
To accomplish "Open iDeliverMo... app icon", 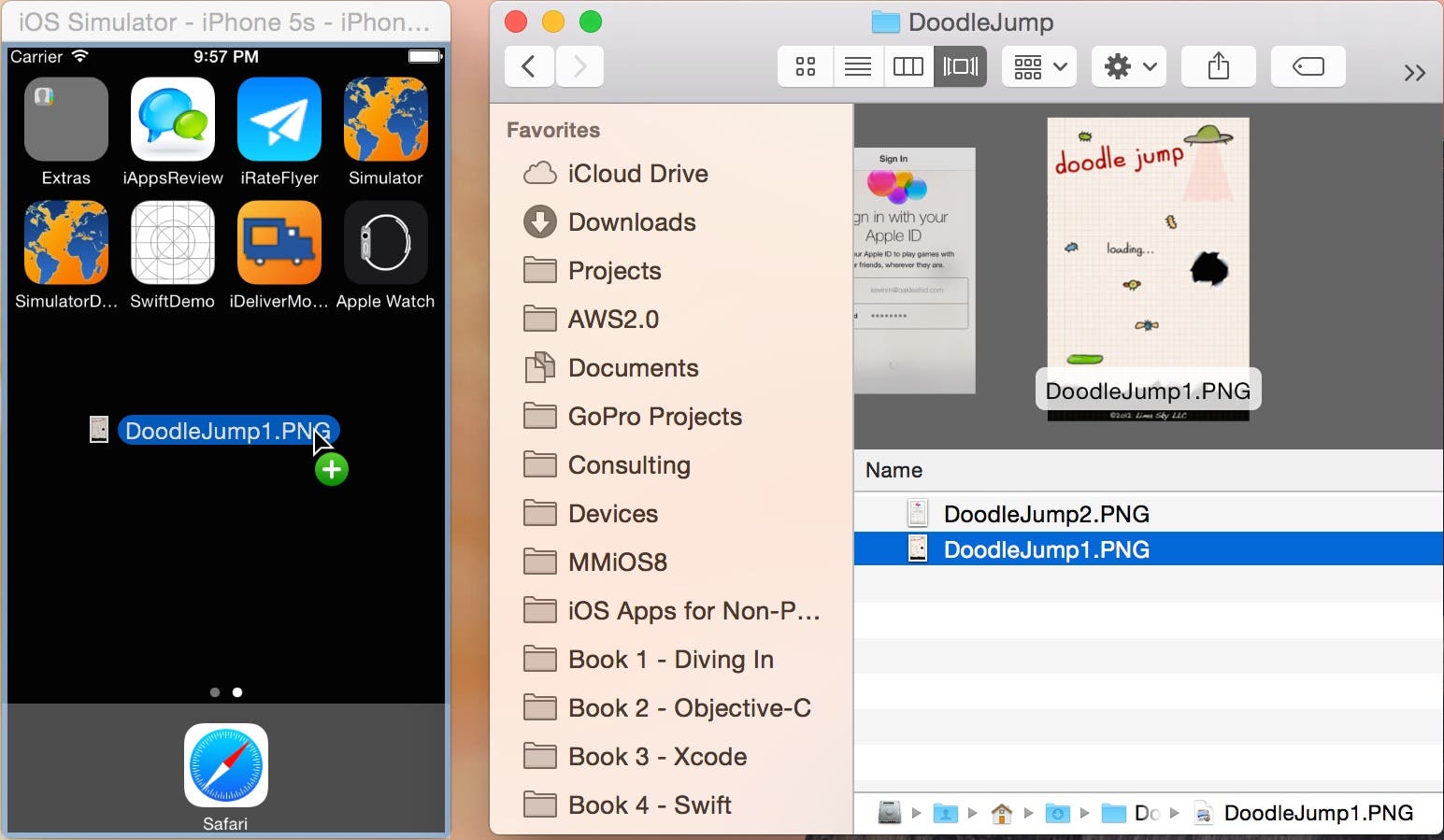I will 279,243.
